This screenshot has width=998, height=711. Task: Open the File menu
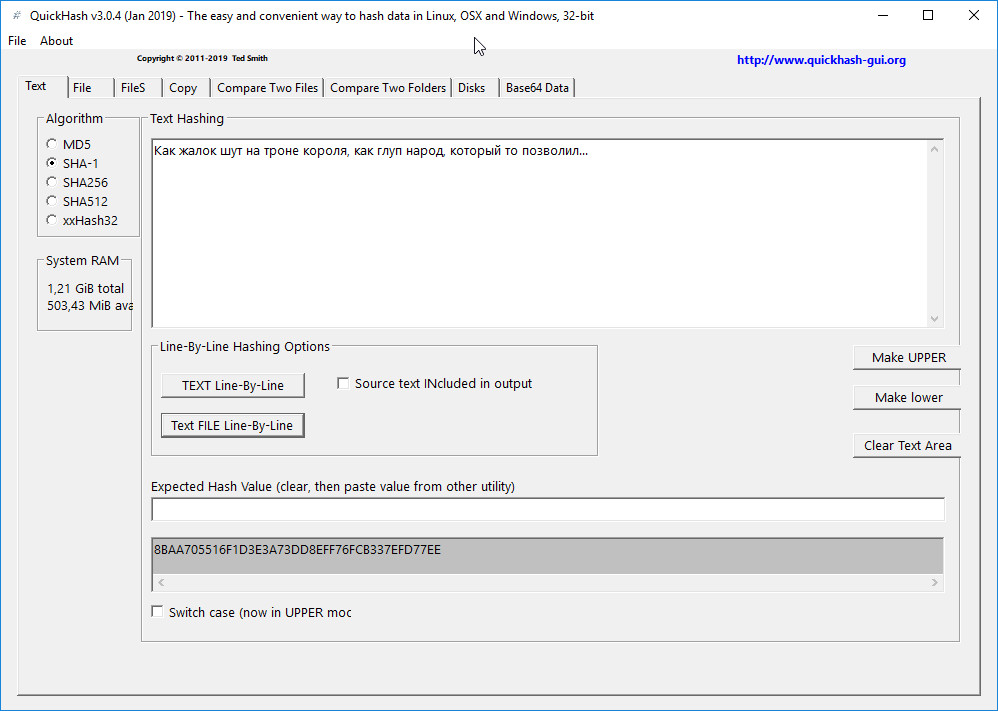pyautogui.click(x=17, y=41)
